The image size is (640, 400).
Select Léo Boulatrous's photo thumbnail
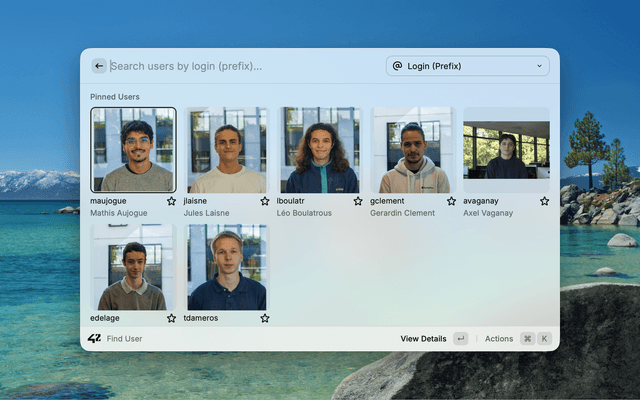tap(319, 150)
